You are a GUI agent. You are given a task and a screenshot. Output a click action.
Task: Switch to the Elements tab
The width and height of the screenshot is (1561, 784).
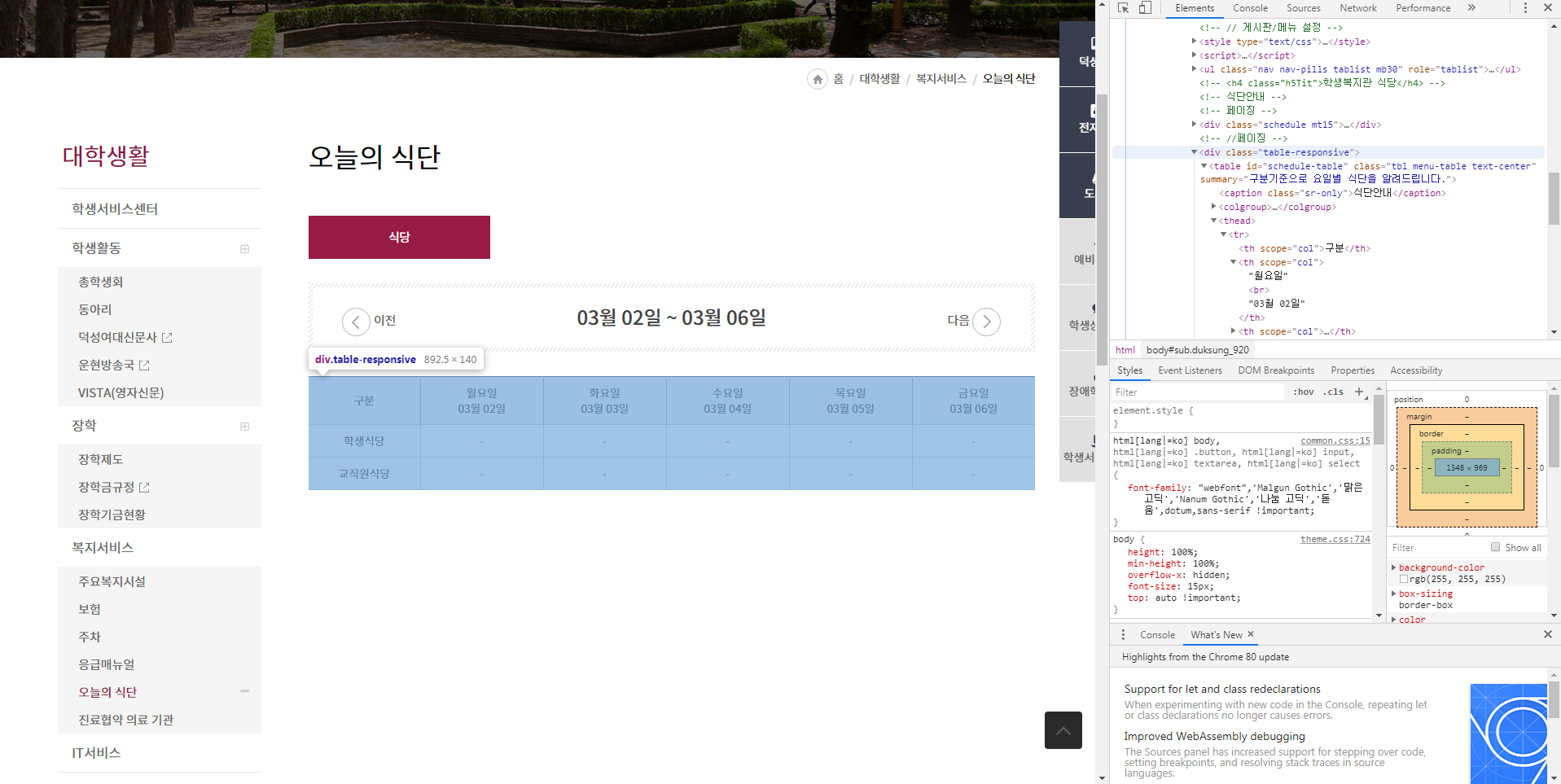[x=1195, y=8]
